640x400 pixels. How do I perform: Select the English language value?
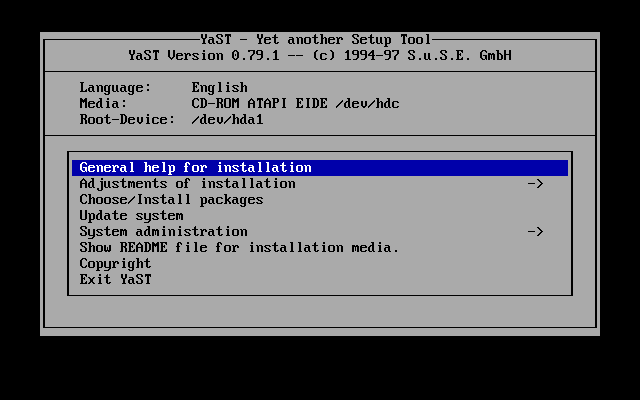(219, 88)
